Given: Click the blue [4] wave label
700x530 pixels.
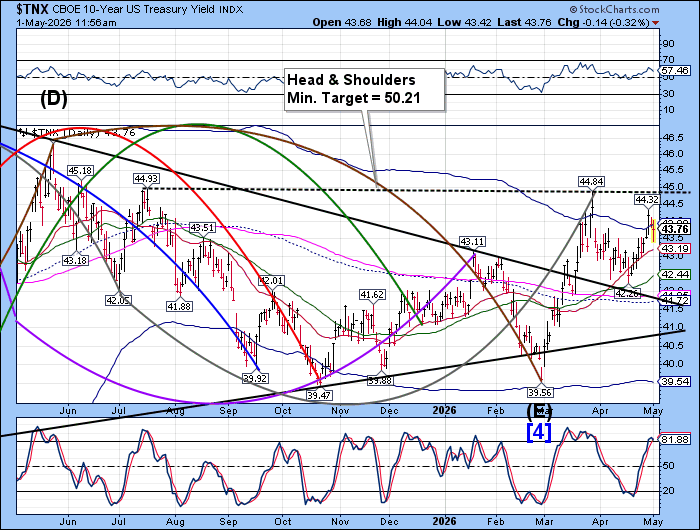Looking at the screenshot, I should [x=539, y=432].
